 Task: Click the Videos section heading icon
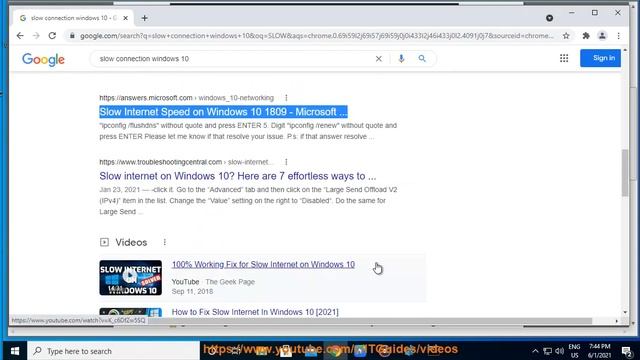coord(104,242)
